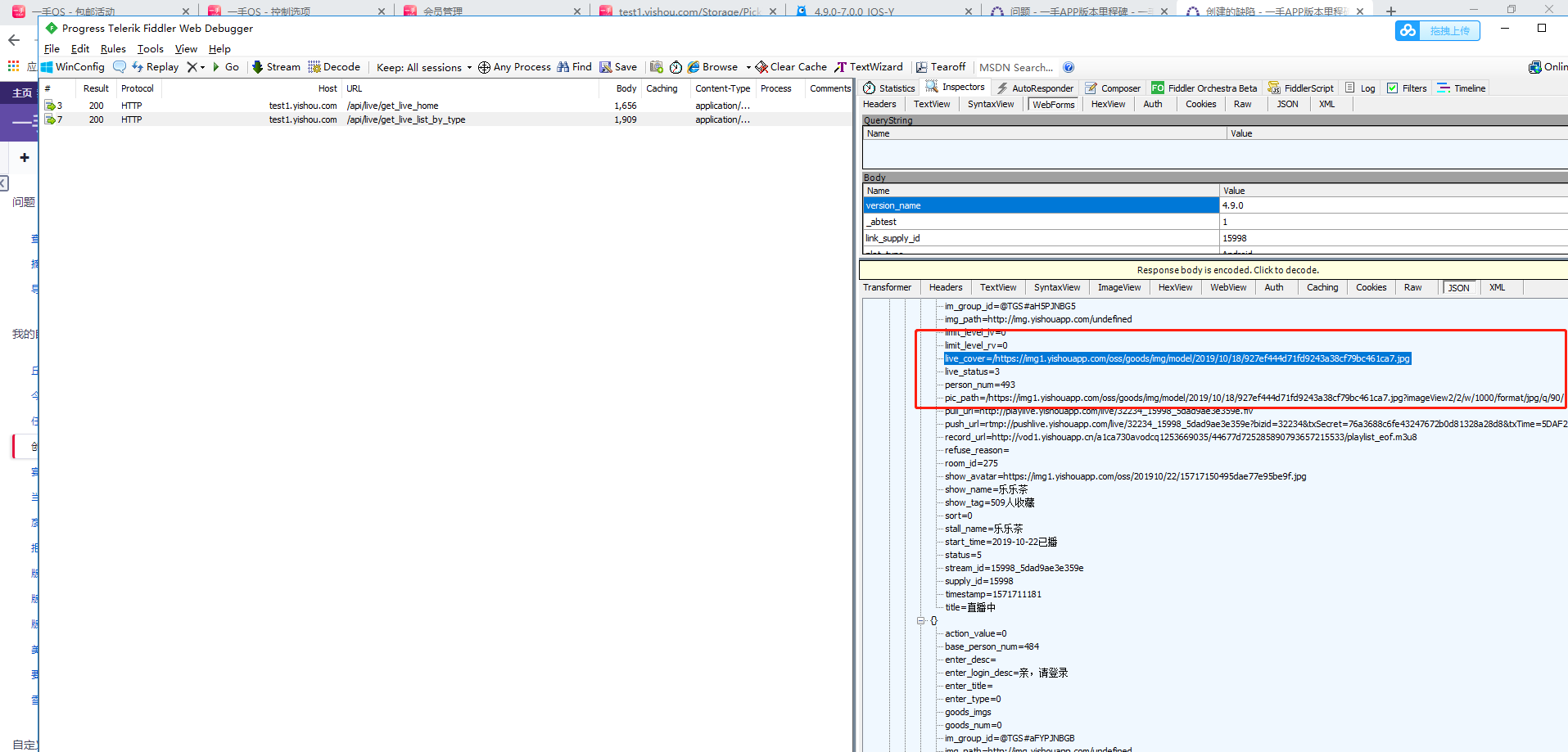
Task: Select highlighted live_cover JSON node
Action: [1177, 358]
